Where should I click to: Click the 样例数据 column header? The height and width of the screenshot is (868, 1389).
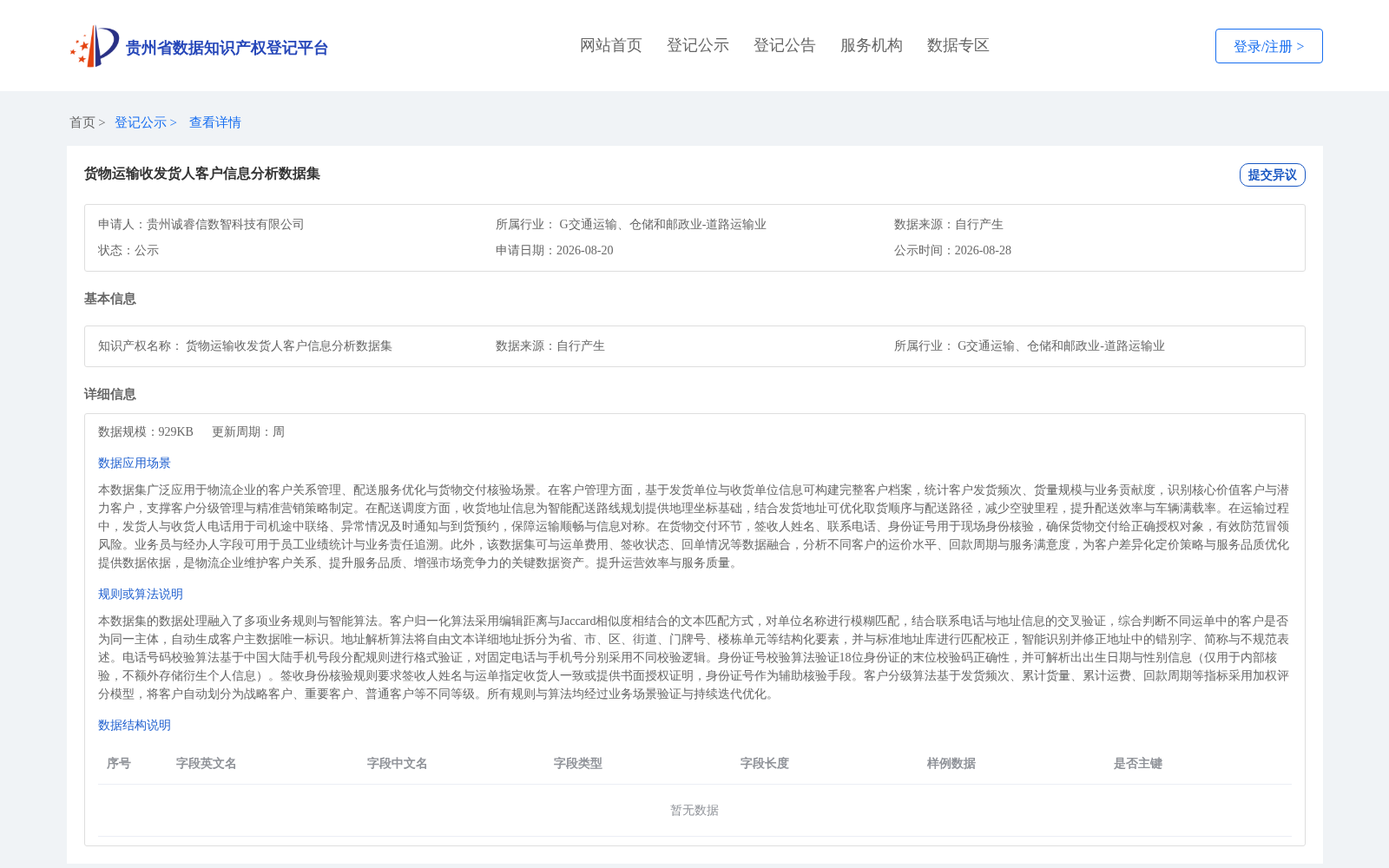pyautogui.click(x=951, y=763)
